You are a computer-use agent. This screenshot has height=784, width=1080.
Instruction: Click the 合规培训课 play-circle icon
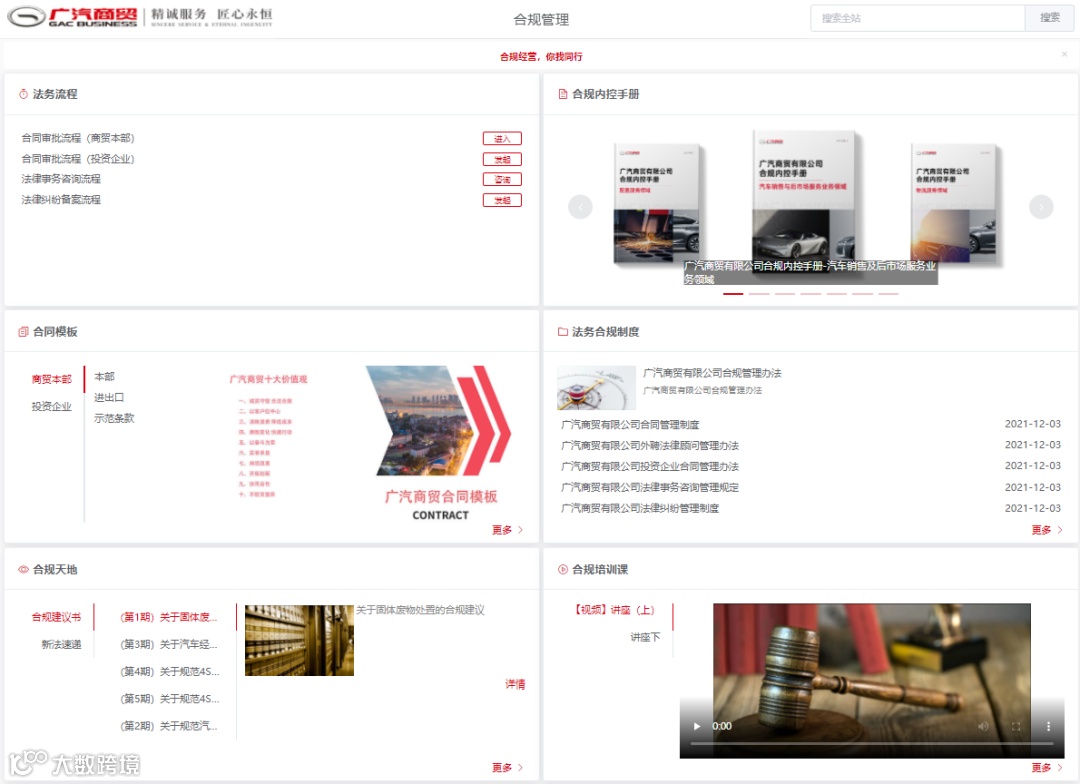pyautogui.click(x=563, y=569)
